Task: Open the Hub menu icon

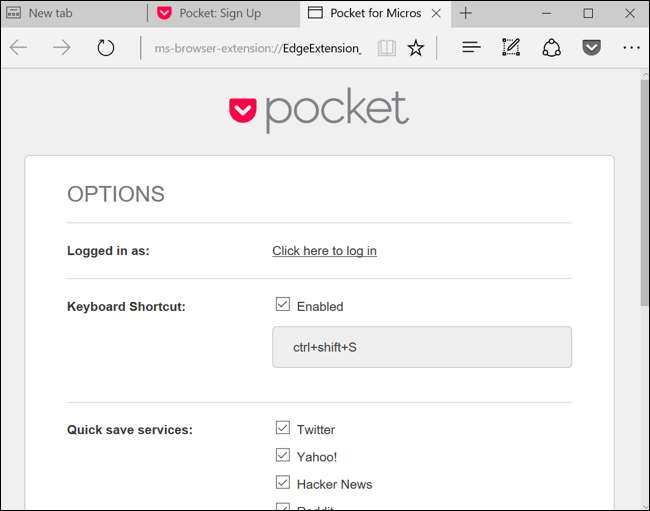Action: [x=472, y=48]
